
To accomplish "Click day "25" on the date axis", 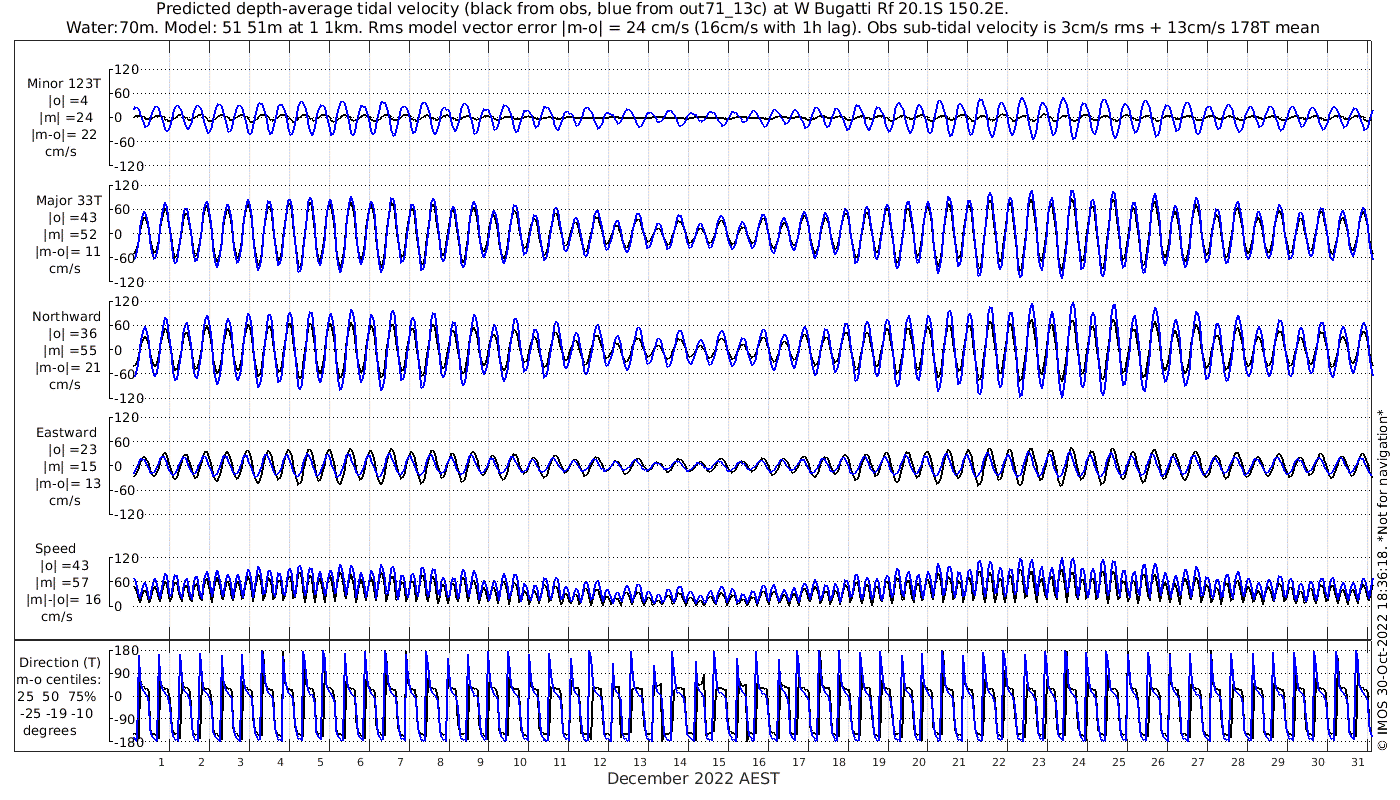I will [1118, 762].
